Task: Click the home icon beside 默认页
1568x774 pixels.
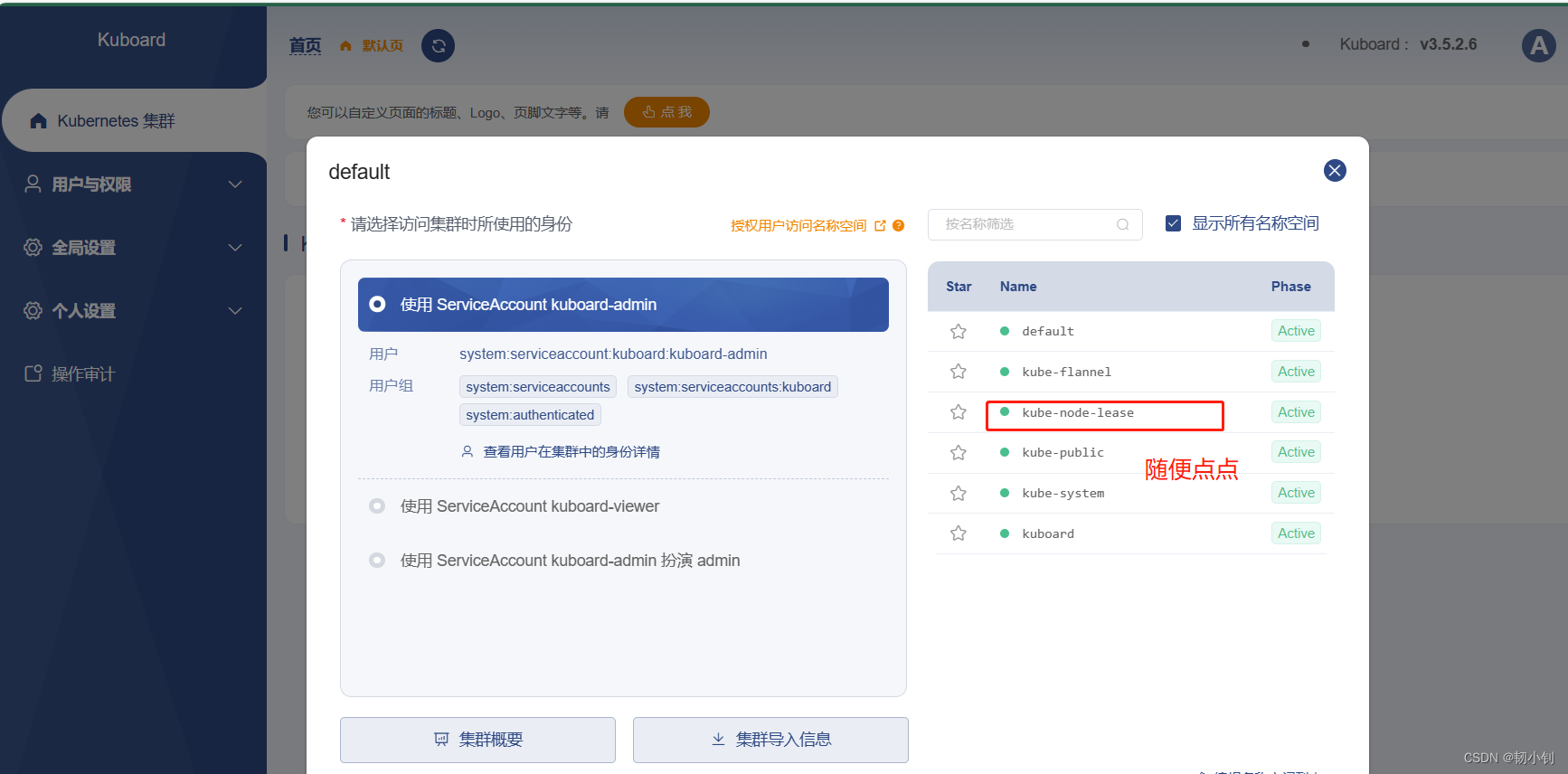Action: [x=345, y=45]
